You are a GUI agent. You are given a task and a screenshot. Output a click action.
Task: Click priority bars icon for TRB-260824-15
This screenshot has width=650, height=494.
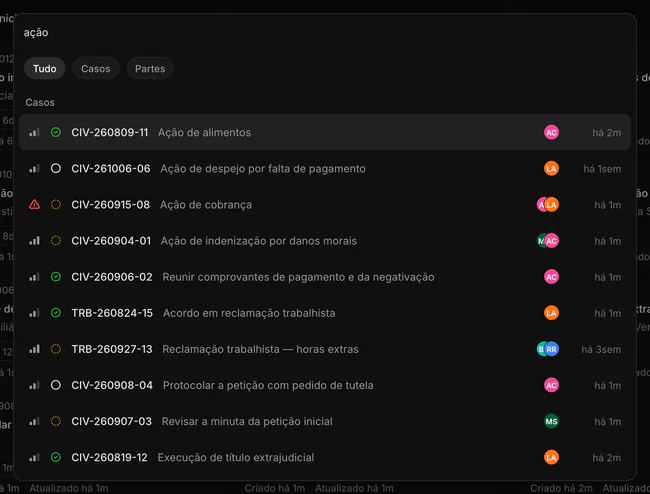[x=34, y=313]
